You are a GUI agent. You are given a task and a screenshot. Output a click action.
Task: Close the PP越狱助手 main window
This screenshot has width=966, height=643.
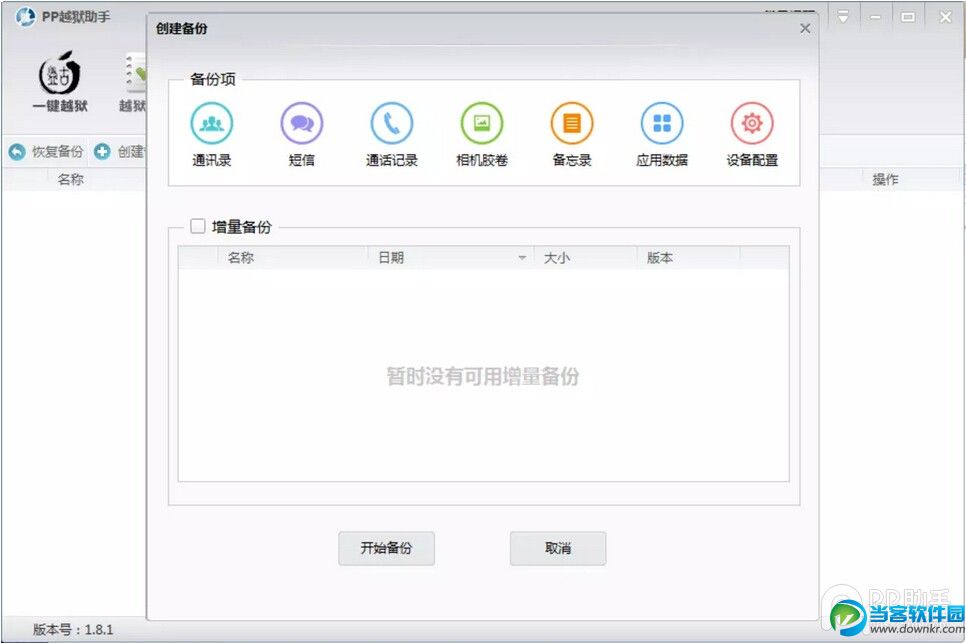click(945, 17)
